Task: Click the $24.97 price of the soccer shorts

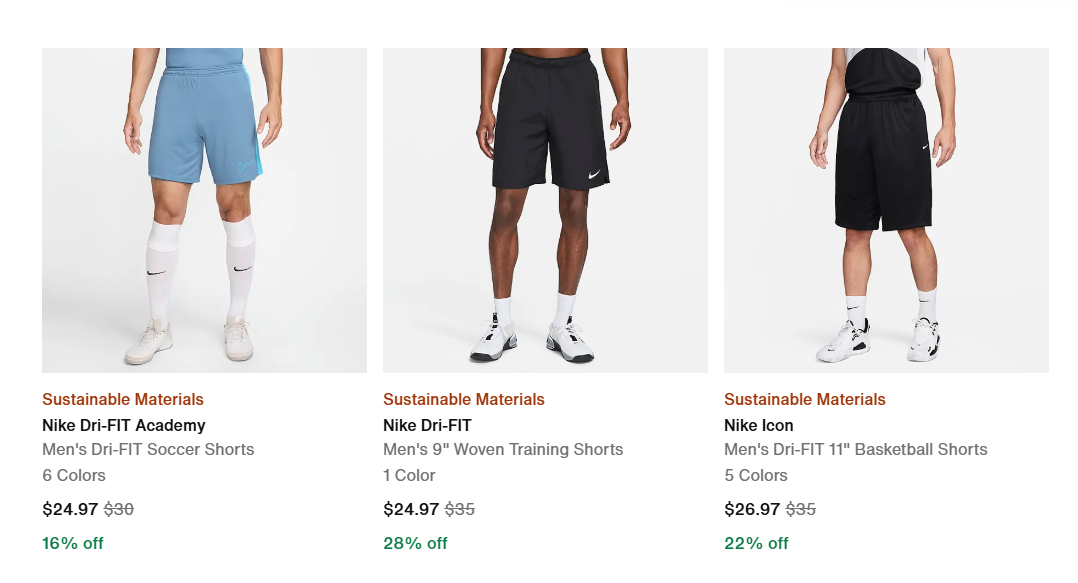Action: point(68,508)
